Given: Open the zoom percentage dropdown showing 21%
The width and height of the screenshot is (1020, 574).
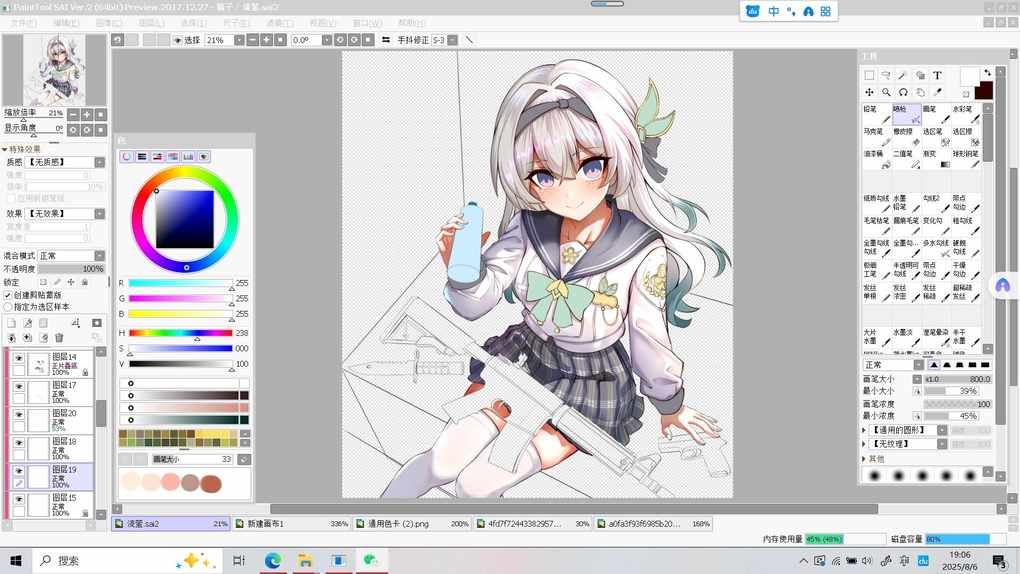Looking at the screenshot, I should (239, 40).
